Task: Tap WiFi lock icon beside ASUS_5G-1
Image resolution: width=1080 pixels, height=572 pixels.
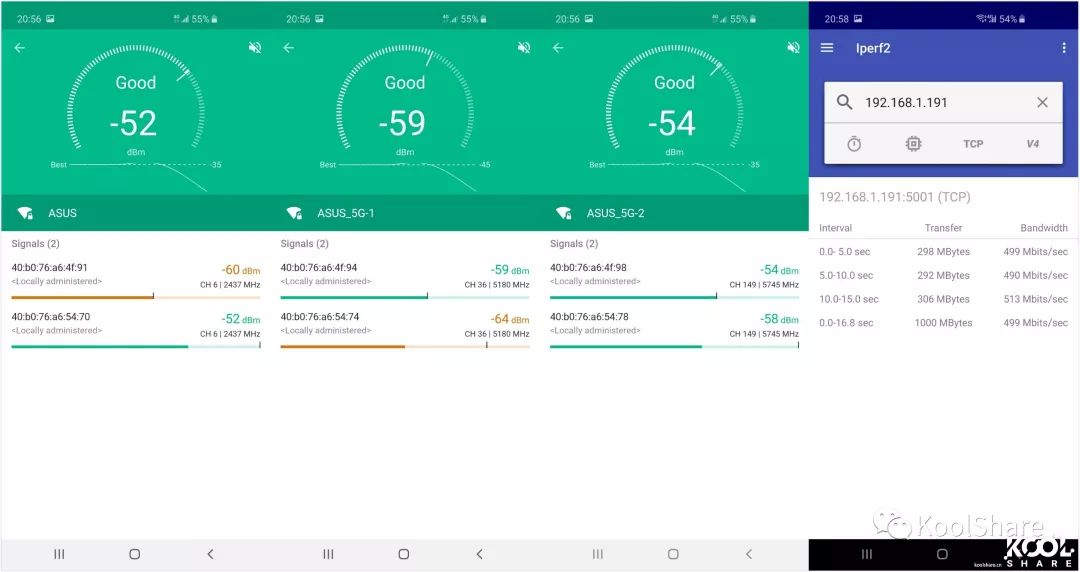Action: tap(294, 213)
